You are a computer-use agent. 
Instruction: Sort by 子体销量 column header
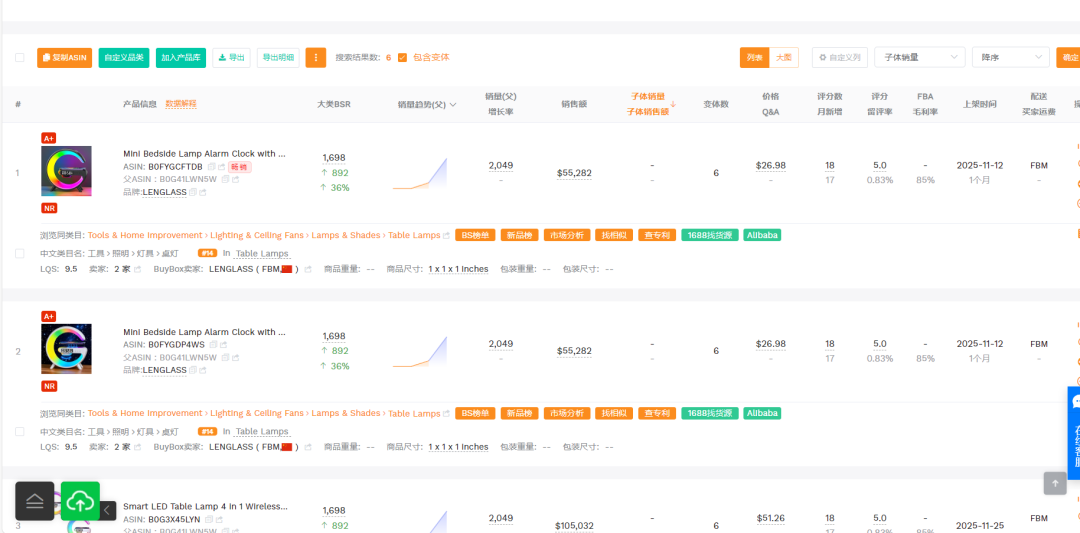(x=648, y=104)
